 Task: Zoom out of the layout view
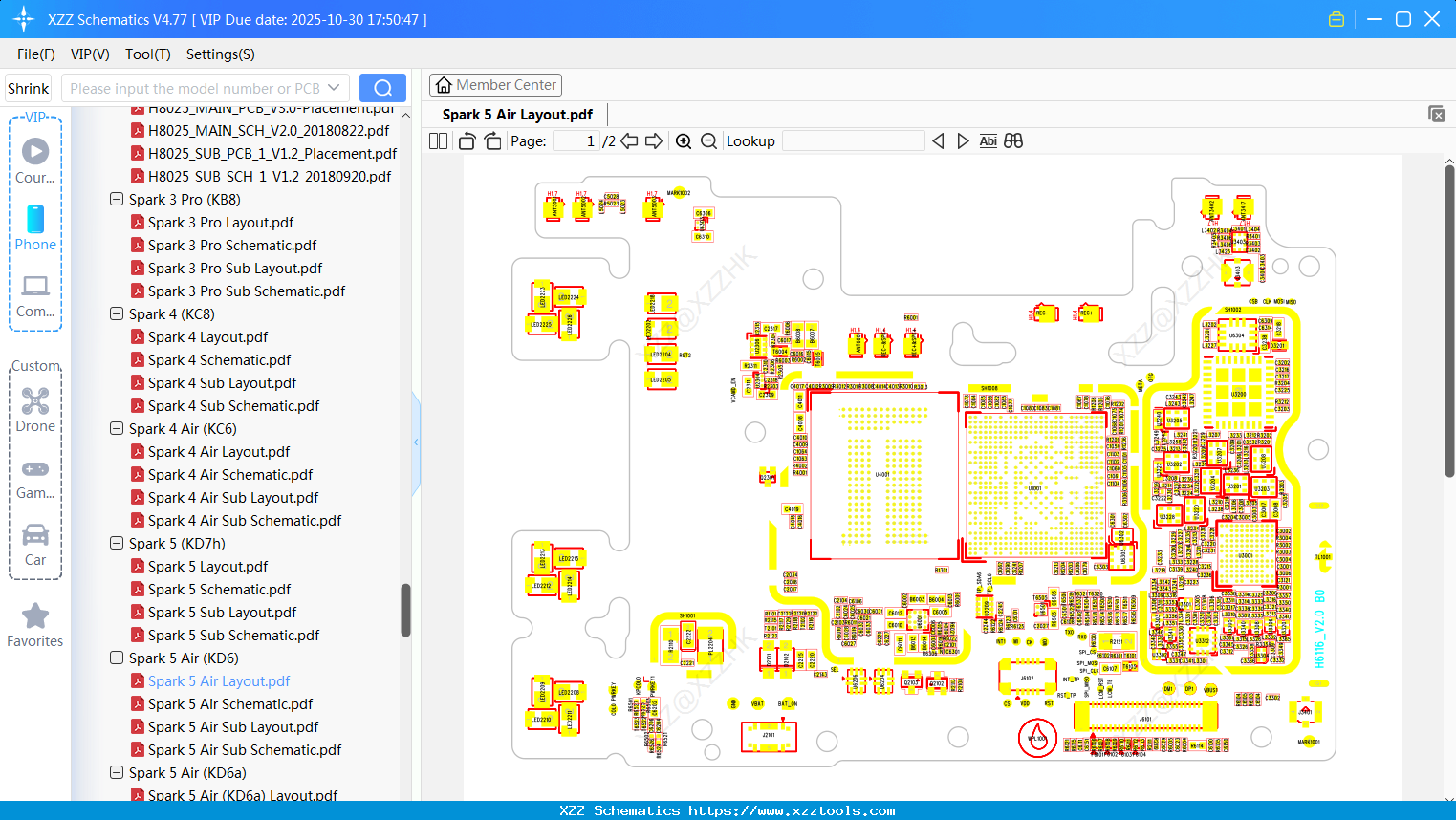[707, 140]
